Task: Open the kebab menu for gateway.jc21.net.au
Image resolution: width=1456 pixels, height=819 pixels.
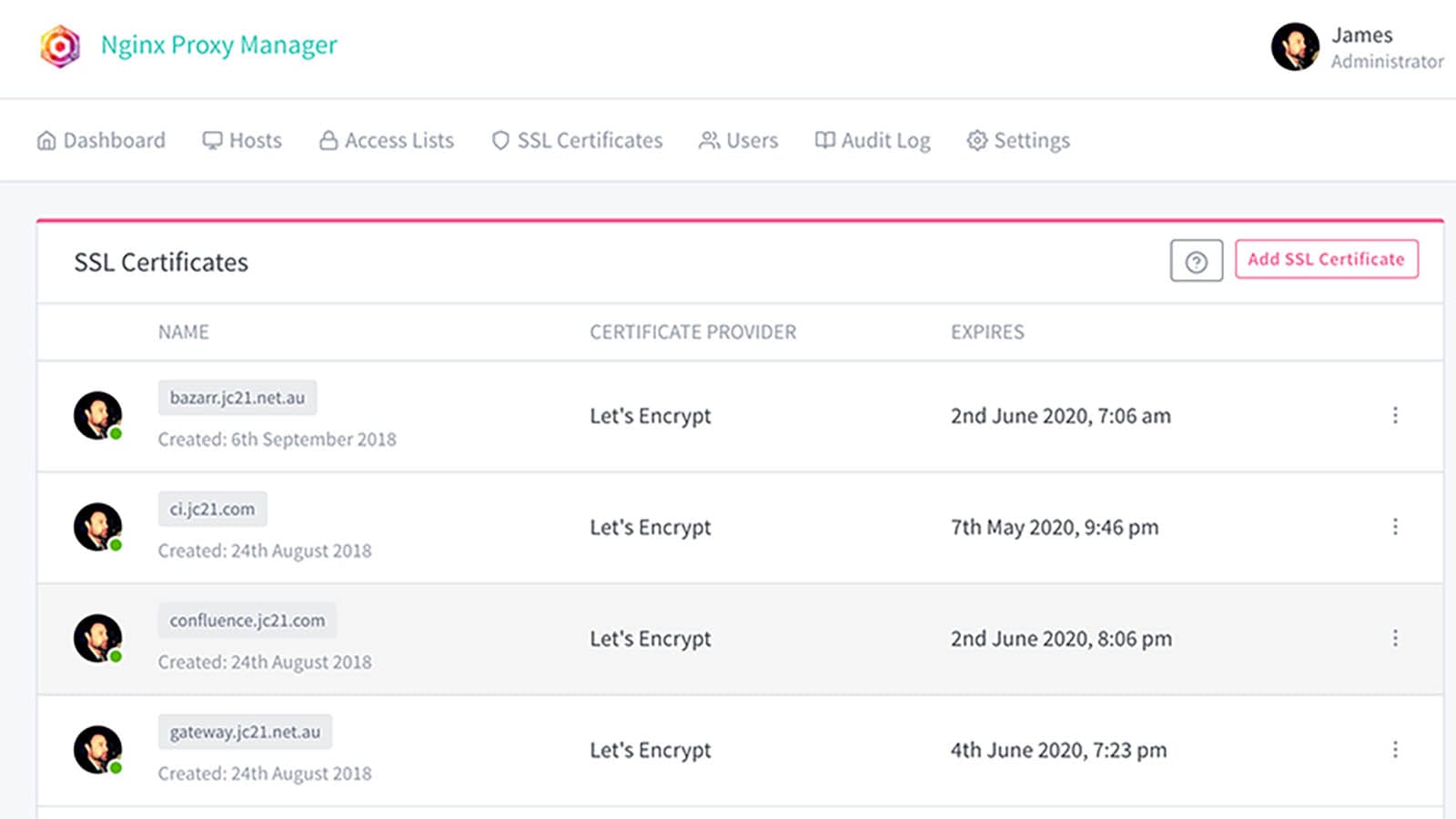Action: (1394, 750)
